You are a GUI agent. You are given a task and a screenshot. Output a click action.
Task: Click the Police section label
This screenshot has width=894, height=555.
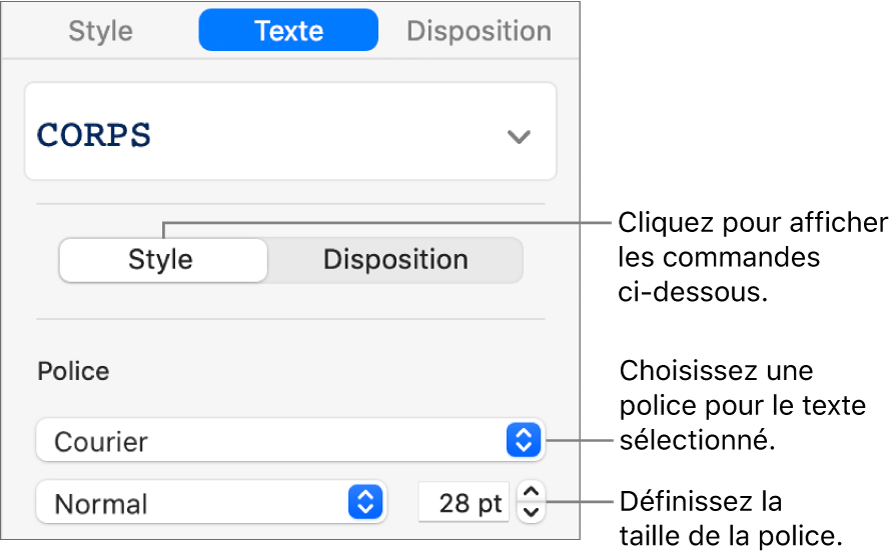click(x=73, y=372)
